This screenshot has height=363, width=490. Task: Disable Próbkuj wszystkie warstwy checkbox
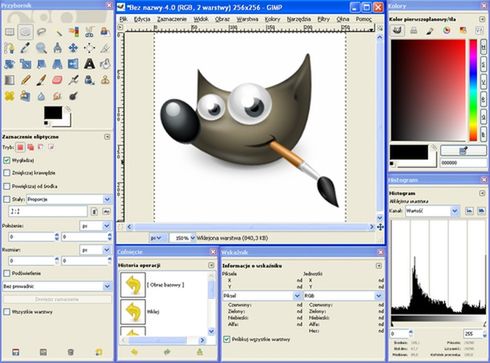click(227, 339)
